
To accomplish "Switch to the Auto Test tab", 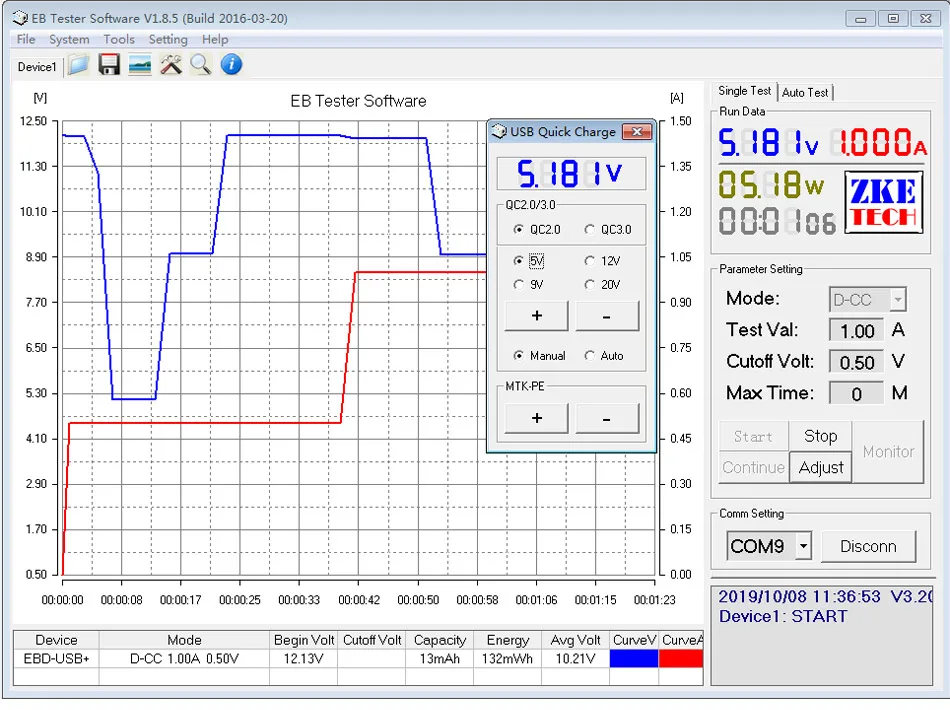I will pyautogui.click(x=805, y=93).
